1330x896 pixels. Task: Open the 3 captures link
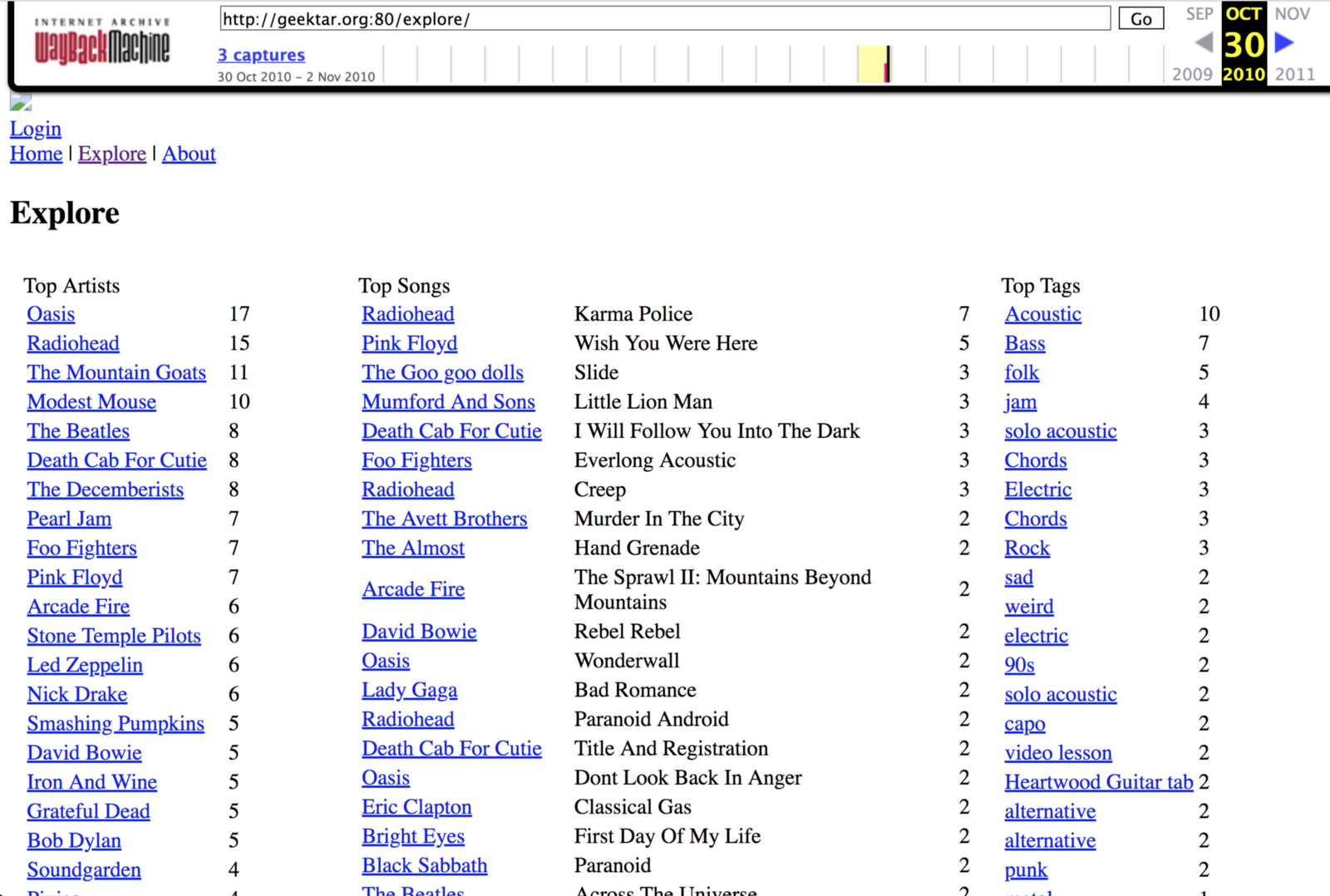[x=261, y=55]
